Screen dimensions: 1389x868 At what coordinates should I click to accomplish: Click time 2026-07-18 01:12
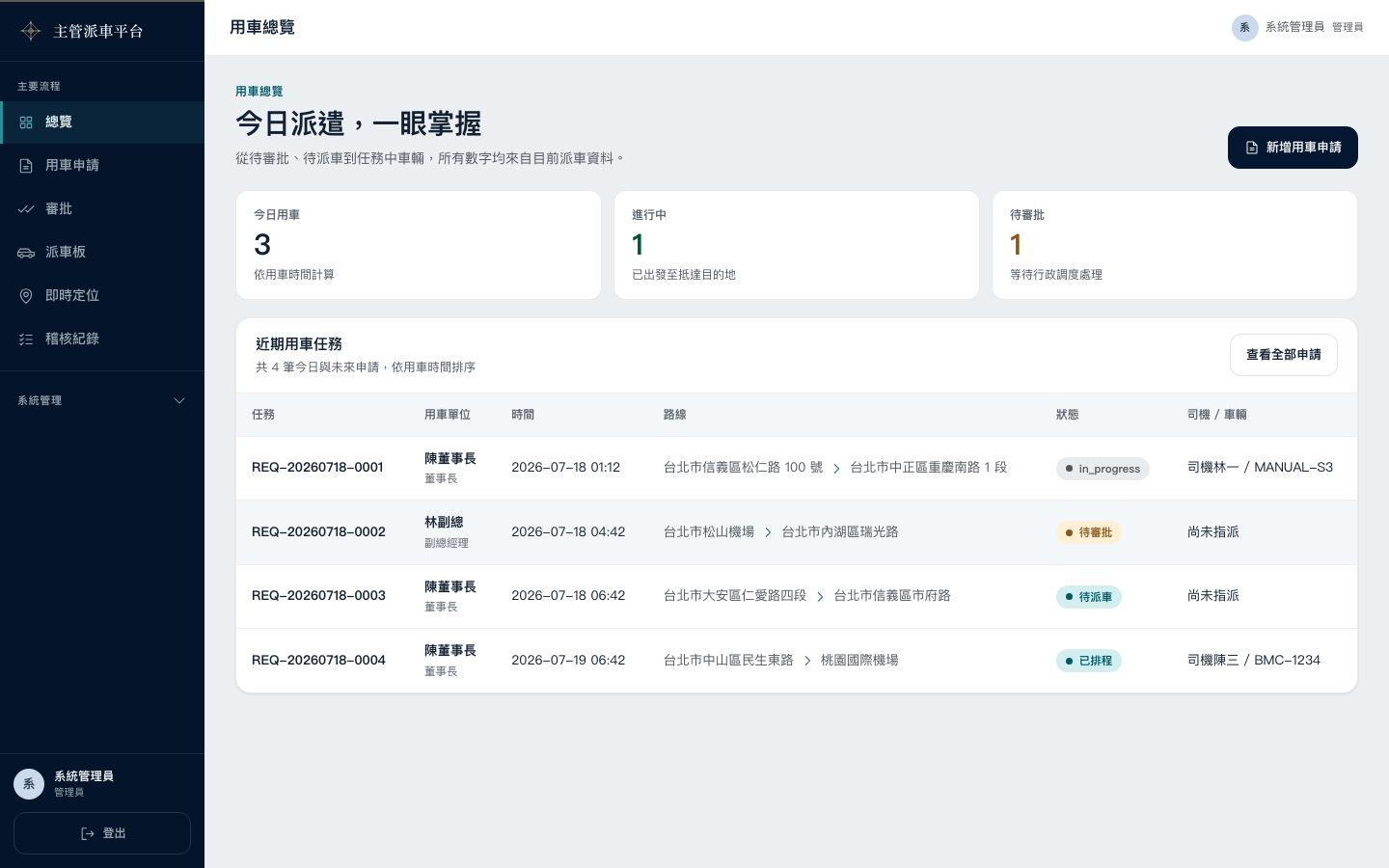(565, 468)
